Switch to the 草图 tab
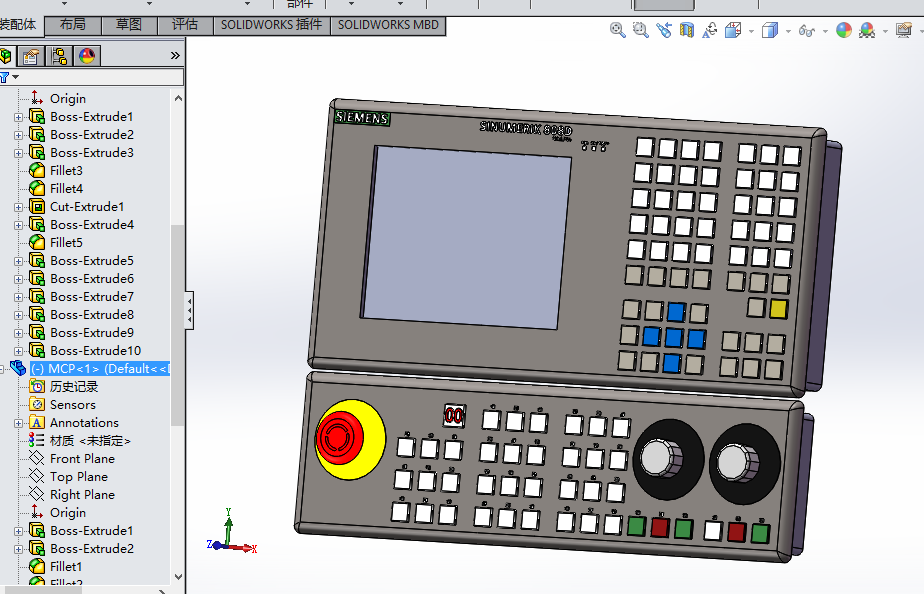 coord(128,25)
